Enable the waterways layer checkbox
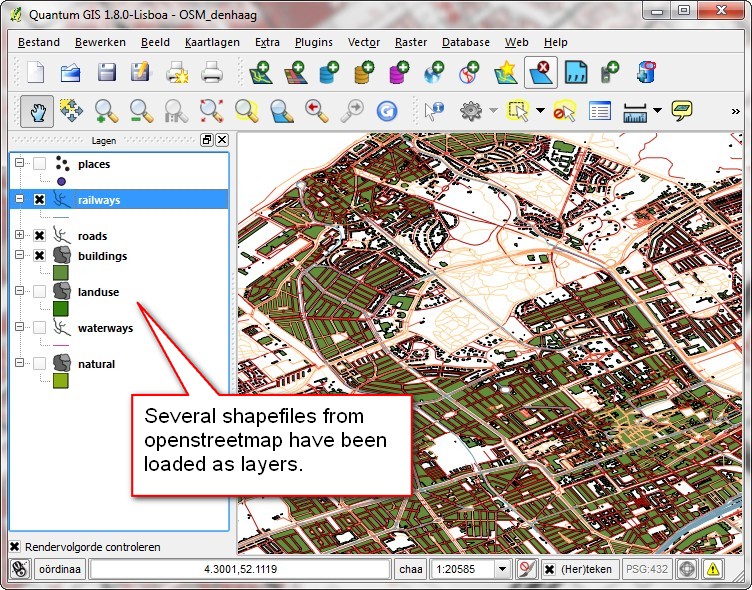The height and width of the screenshot is (590, 752). 39,328
